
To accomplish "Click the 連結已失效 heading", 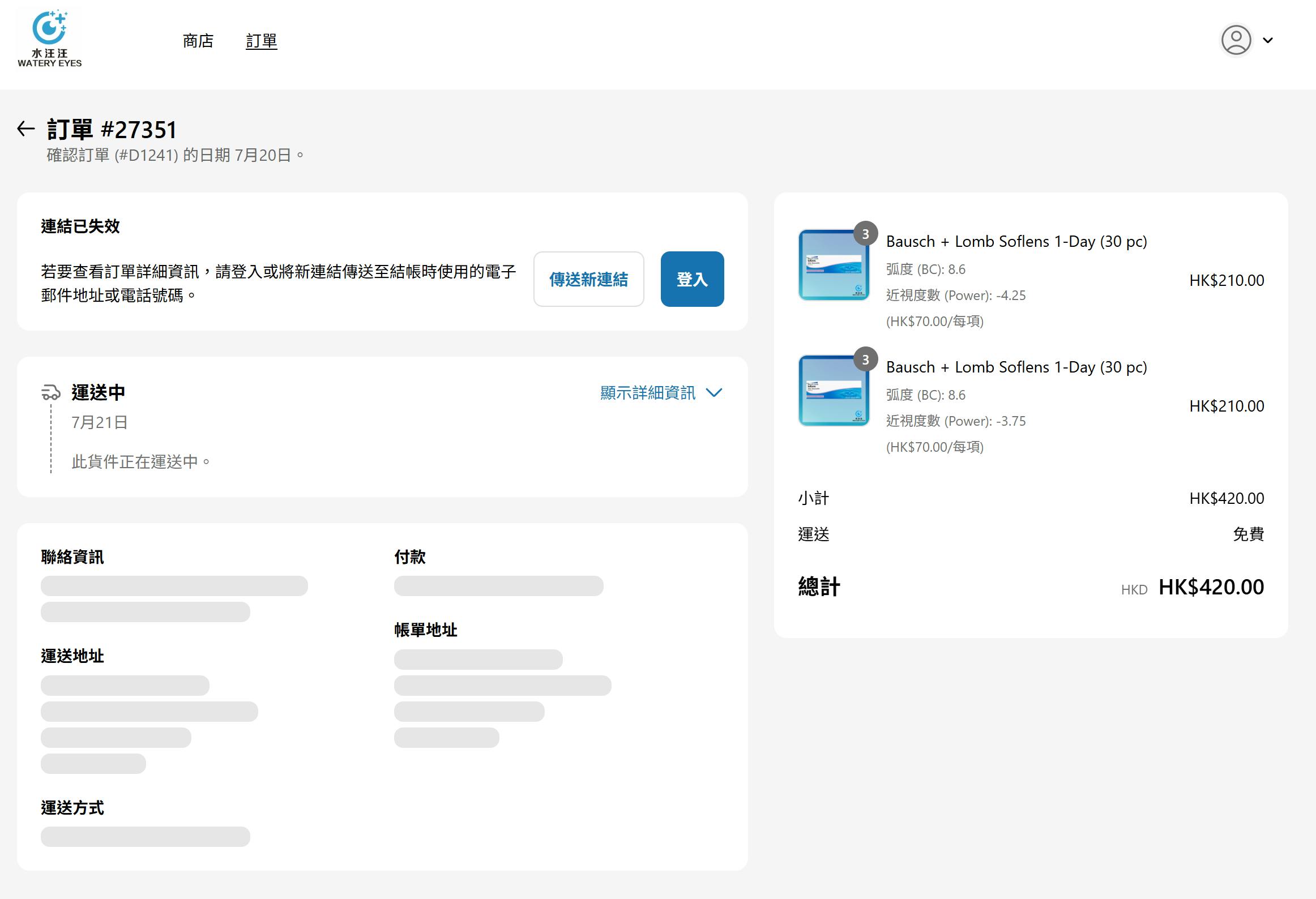I will [x=80, y=226].
